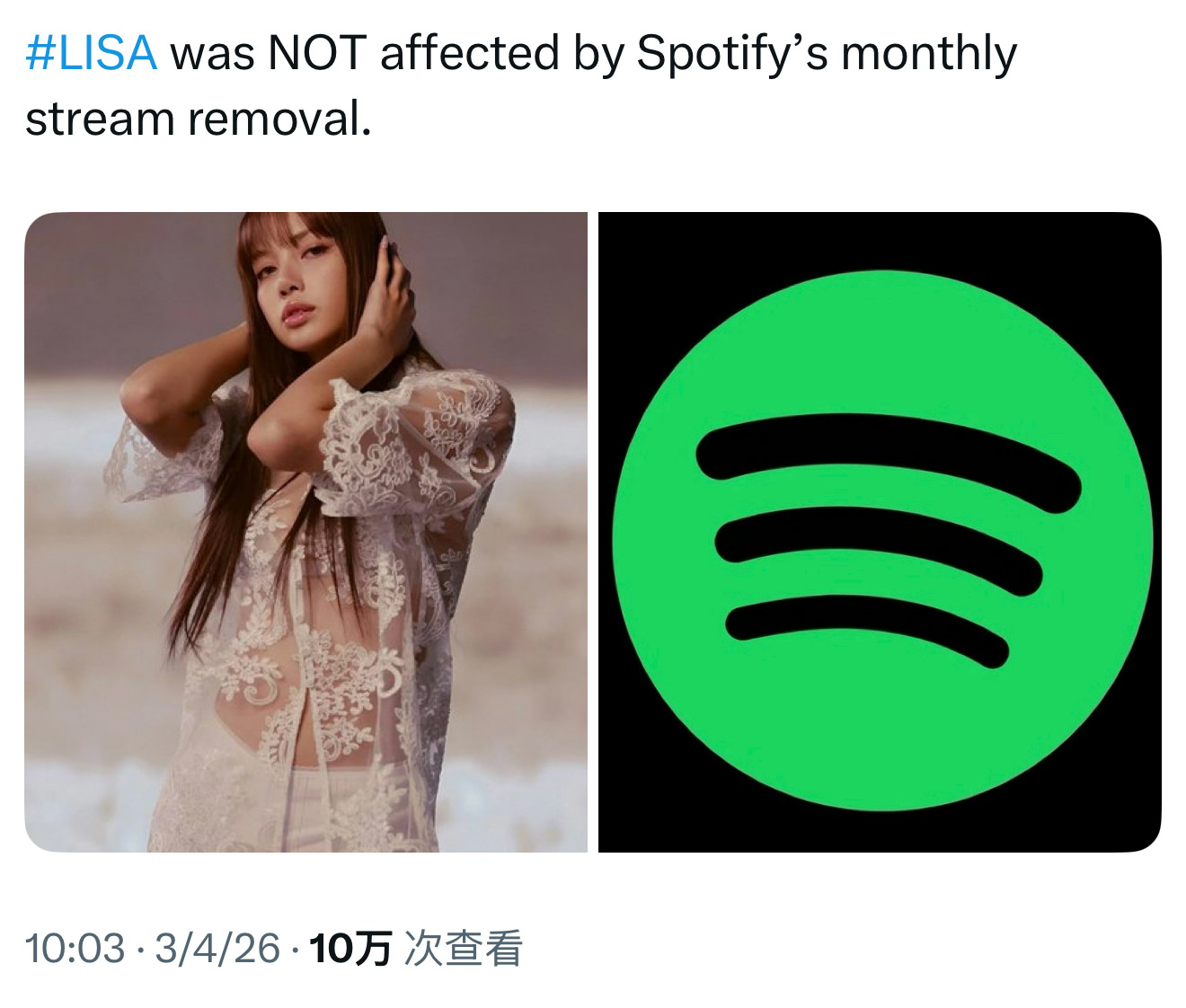
Task: Click the word Spotify's in the tweet text
Action: [732, 55]
